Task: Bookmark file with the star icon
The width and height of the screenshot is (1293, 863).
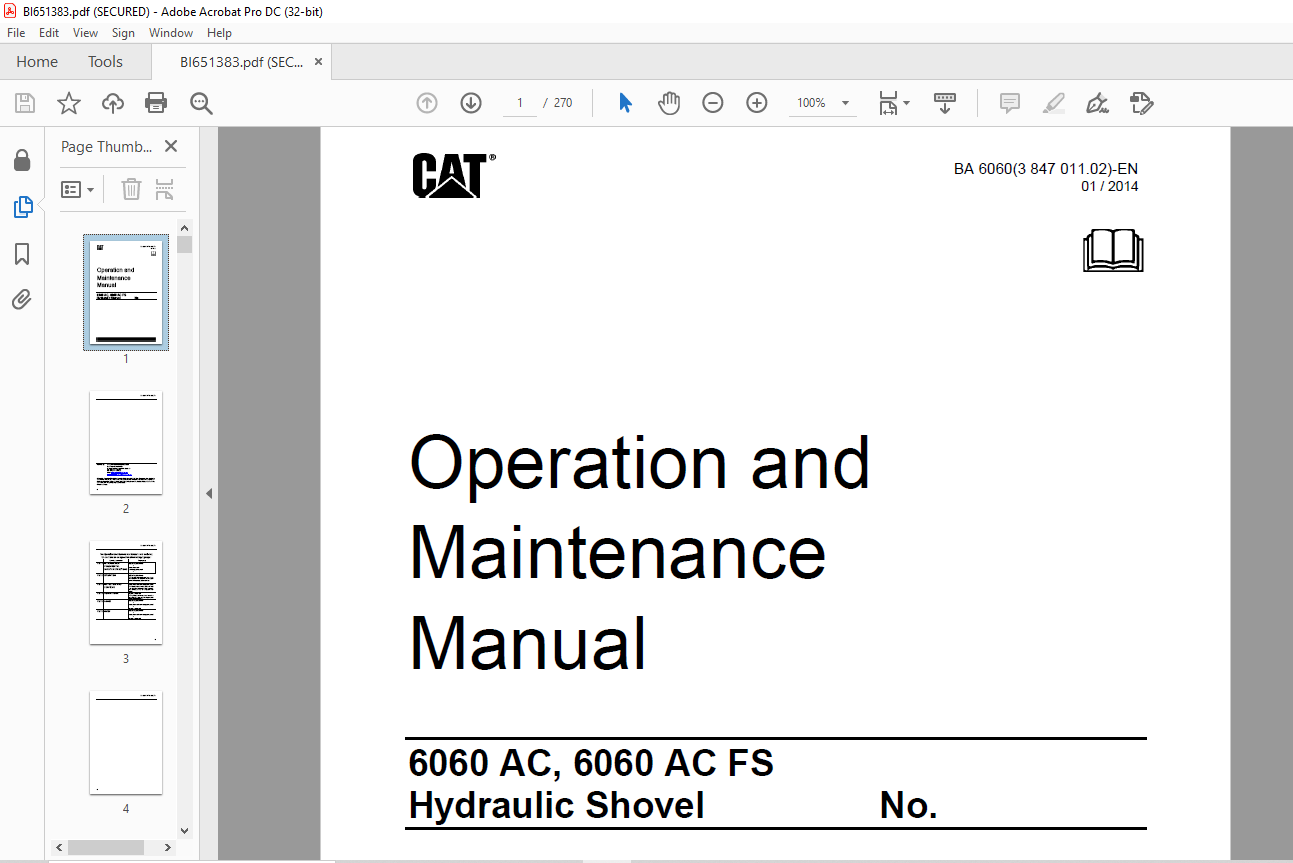Action: point(69,103)
